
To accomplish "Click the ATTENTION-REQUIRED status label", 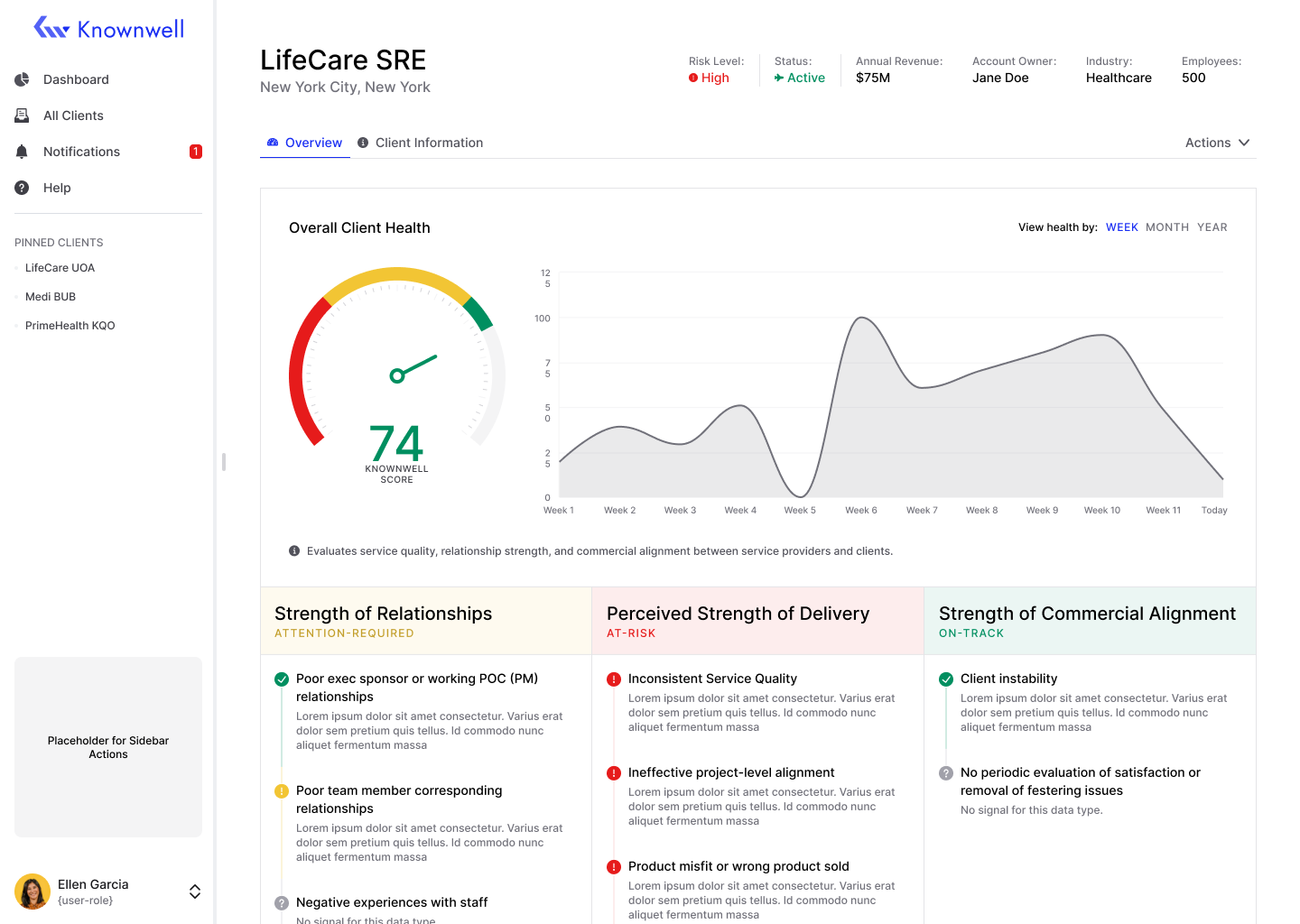I will pos(344,633).
